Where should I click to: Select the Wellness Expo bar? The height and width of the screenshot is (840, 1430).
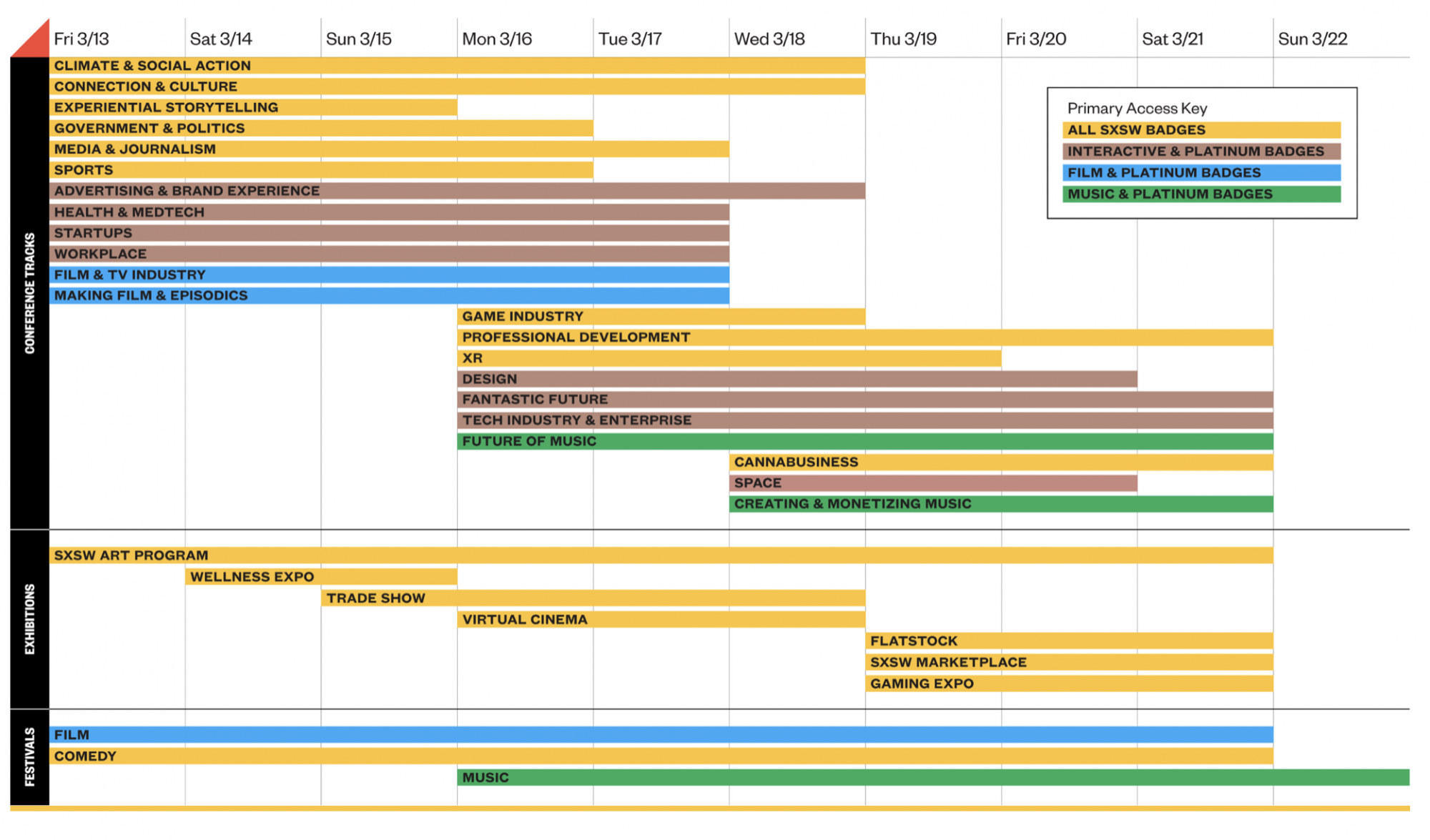coord(321,577)
